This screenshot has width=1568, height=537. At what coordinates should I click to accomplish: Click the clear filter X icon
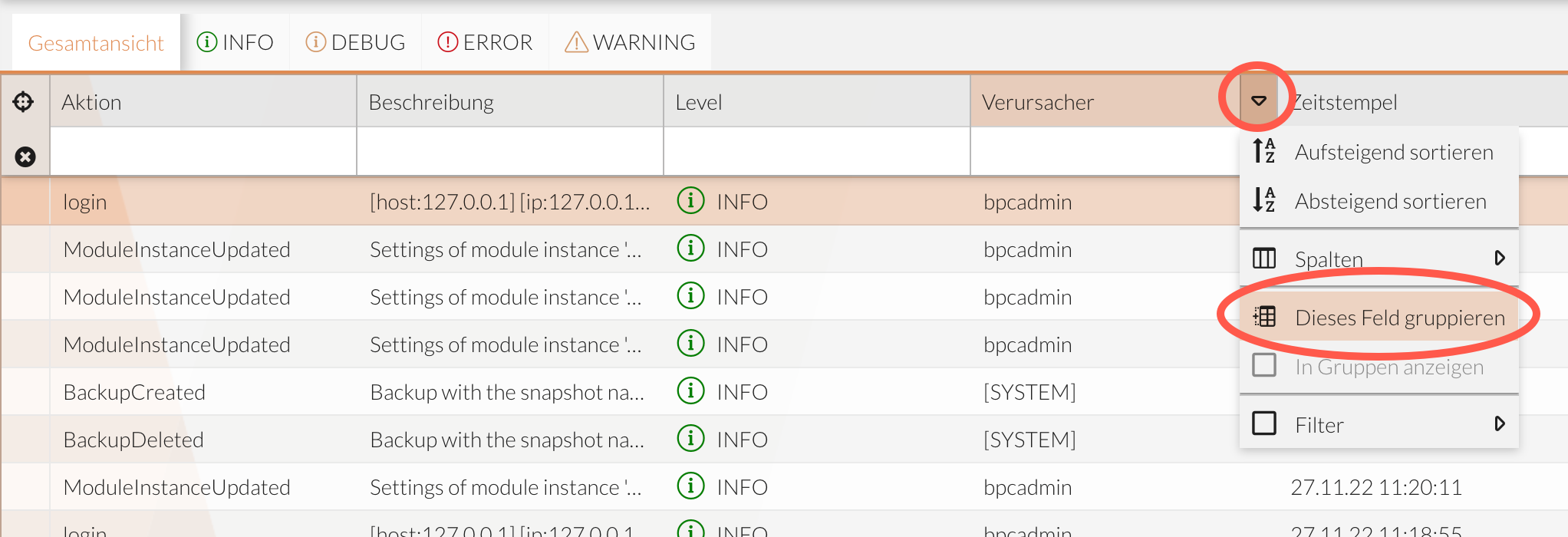[x=25, y=156]
